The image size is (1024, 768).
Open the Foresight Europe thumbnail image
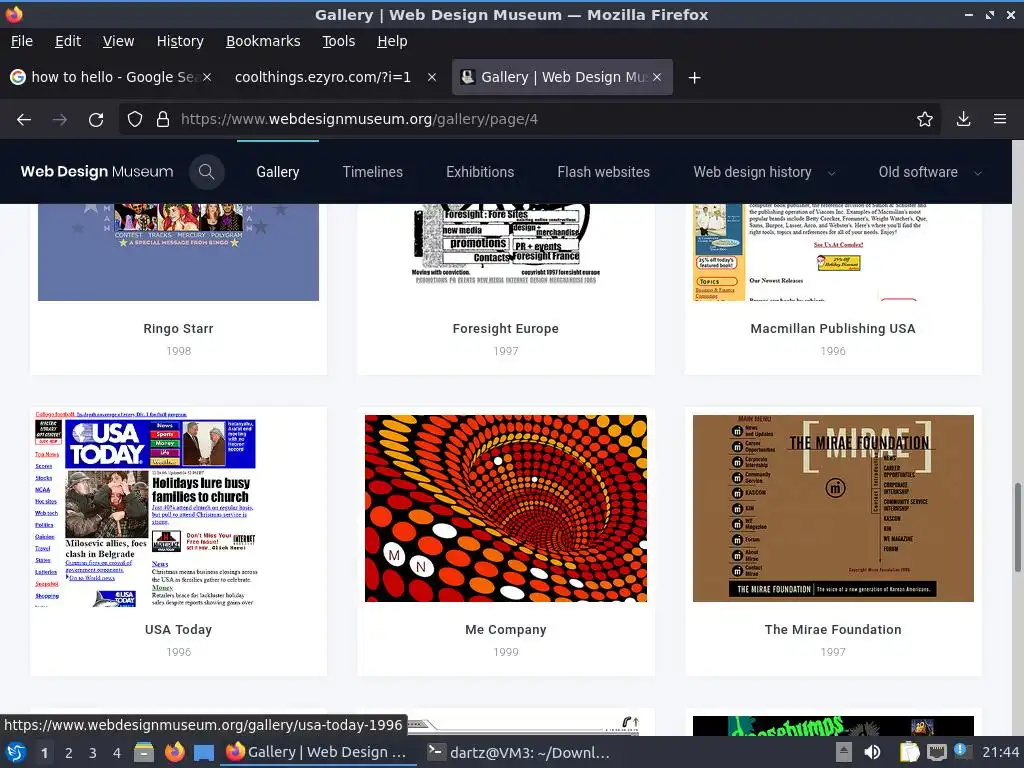pyautogui.click(x=505, y=246)
